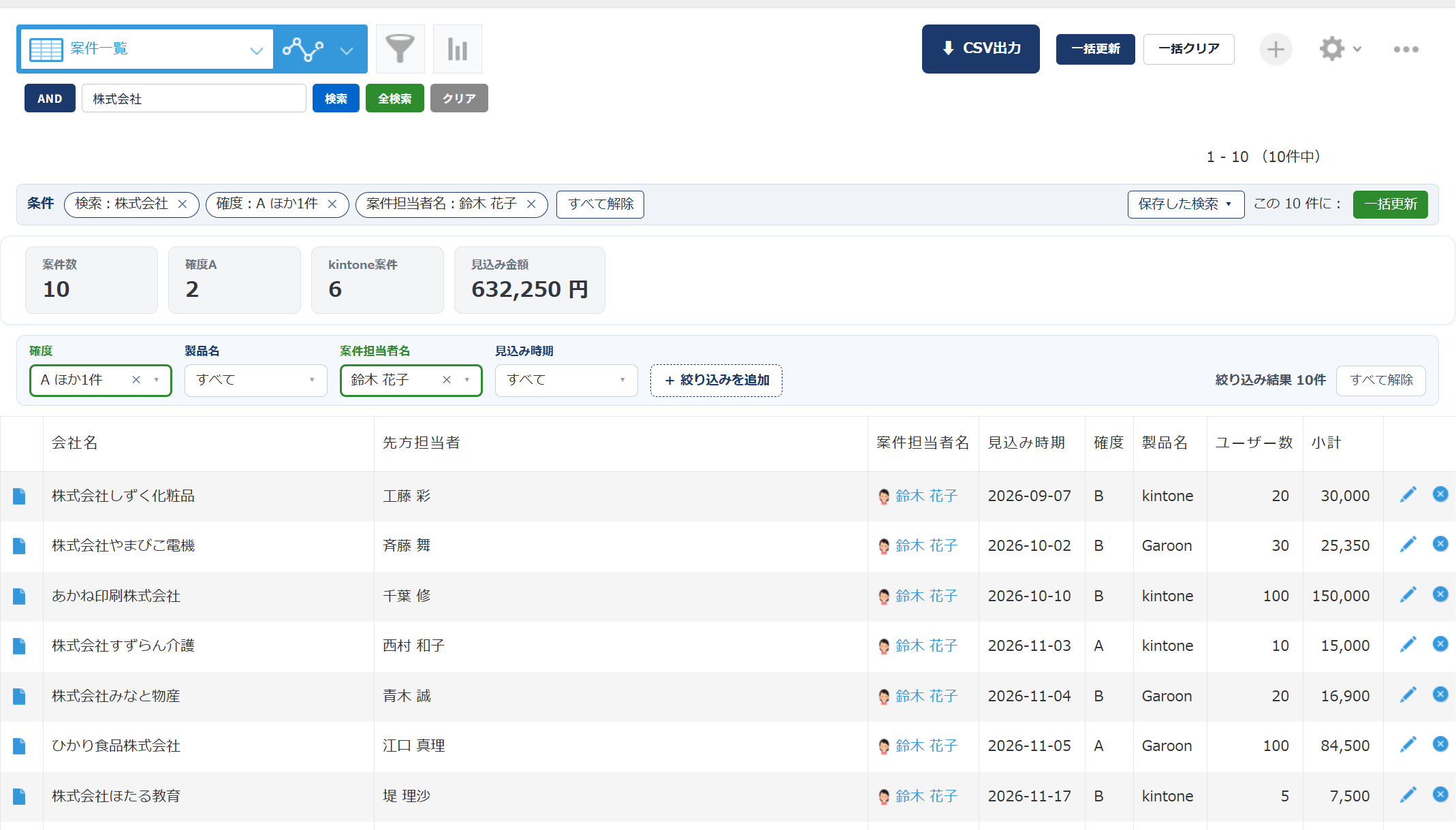The width and height of the screenshot is (1456, 830).
Task: Edit the 株式会社ほたる教育 row
Action: tap(1408, 795)
